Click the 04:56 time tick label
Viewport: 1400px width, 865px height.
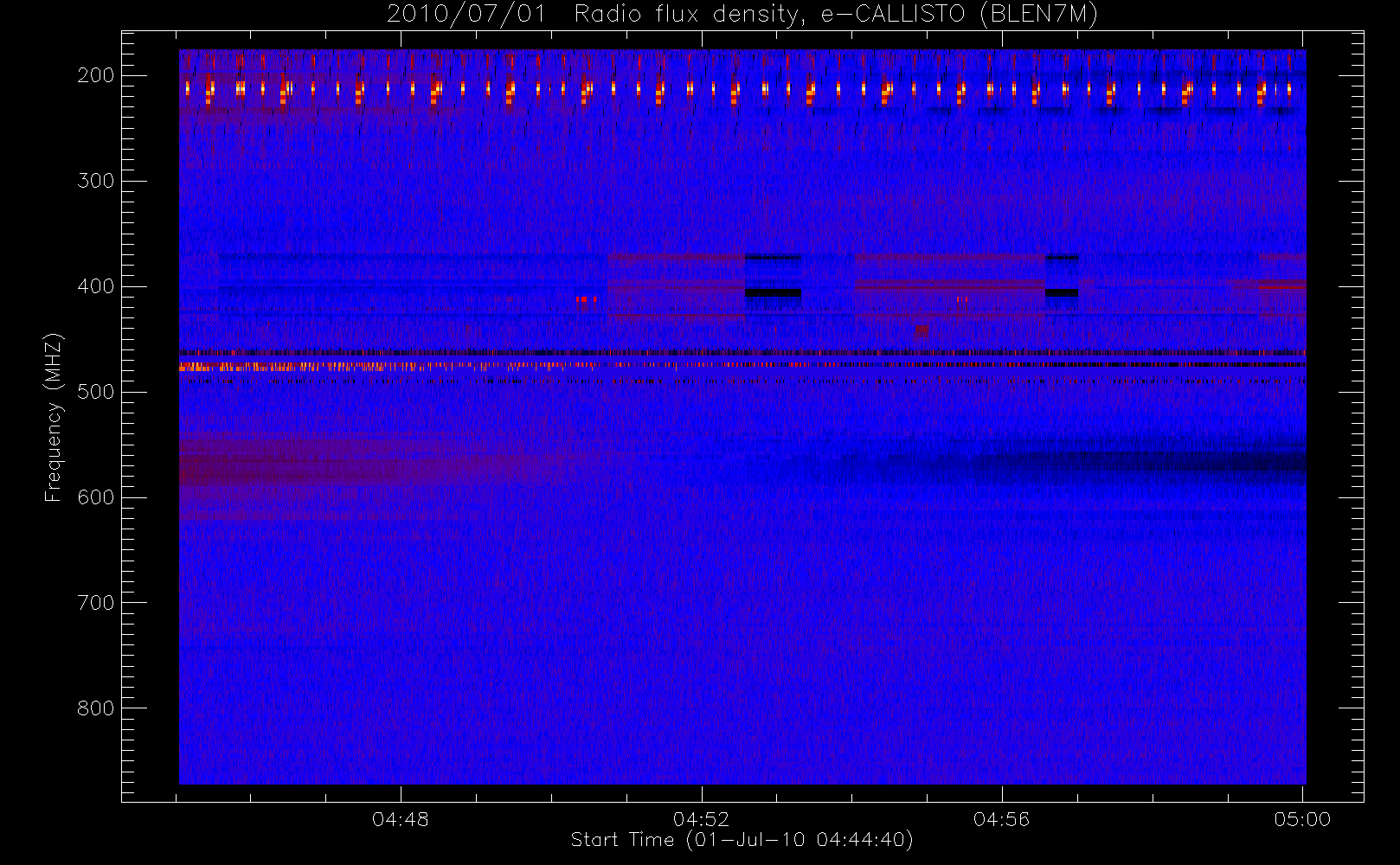pyautogui.click(x=1002, y=819)
